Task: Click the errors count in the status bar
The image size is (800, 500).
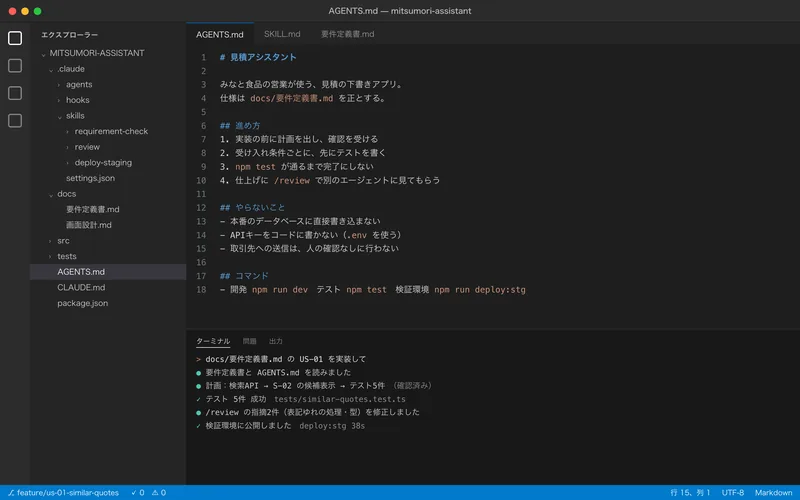Action: click(138, 493)
